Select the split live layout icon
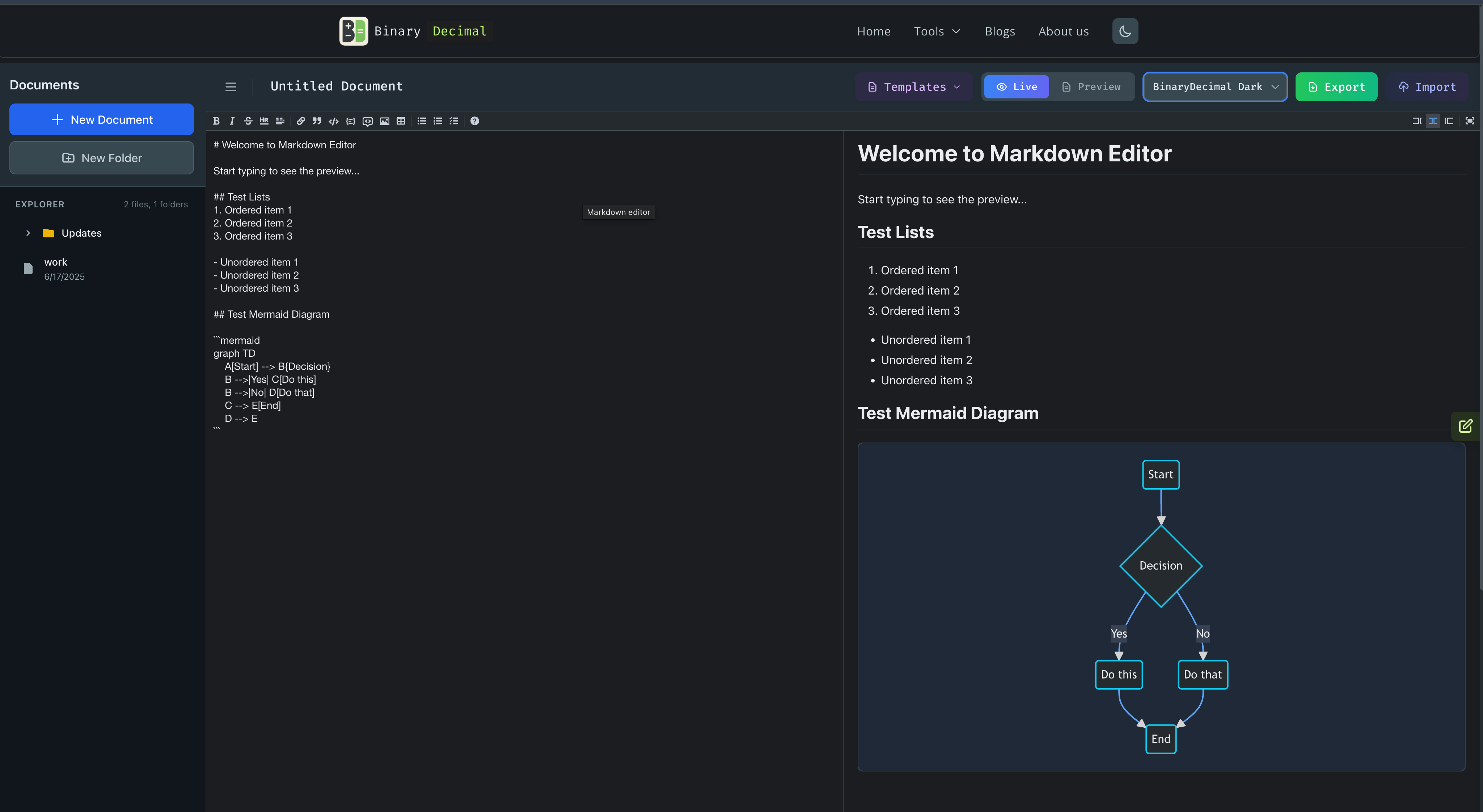 [1433, 121]
